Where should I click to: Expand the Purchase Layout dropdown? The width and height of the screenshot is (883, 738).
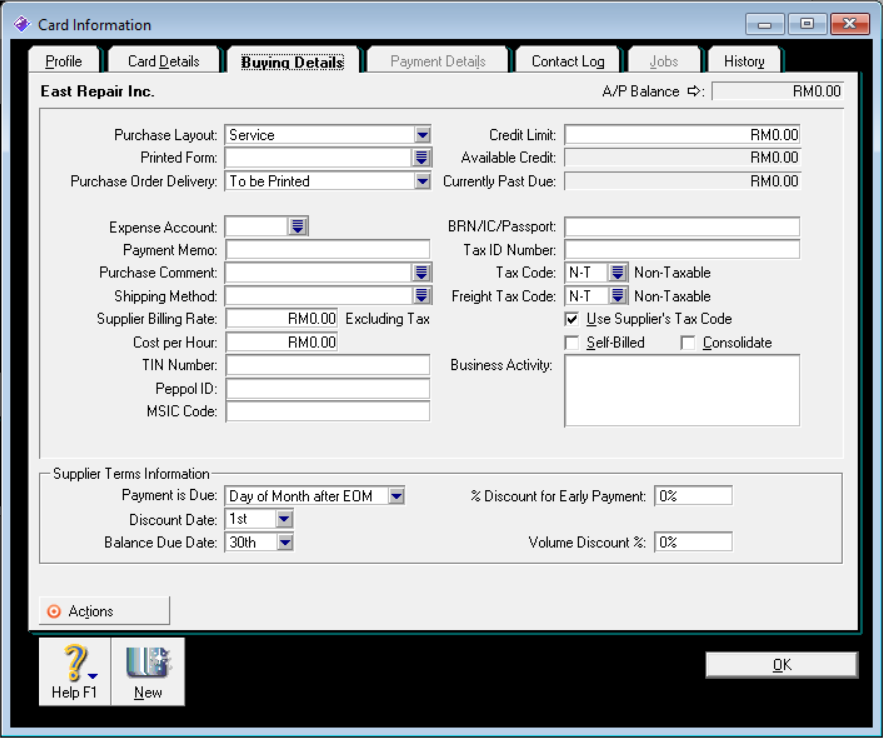pyautogui.click(x=421, y=135)
